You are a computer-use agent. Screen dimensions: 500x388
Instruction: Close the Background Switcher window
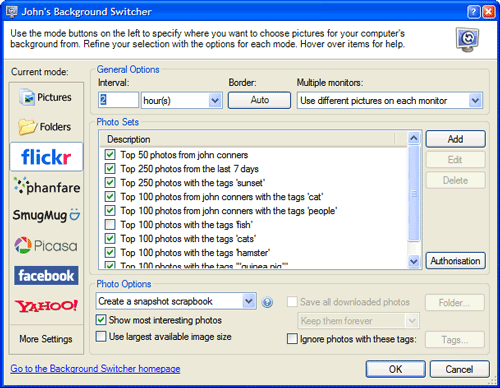pos(488,12)
